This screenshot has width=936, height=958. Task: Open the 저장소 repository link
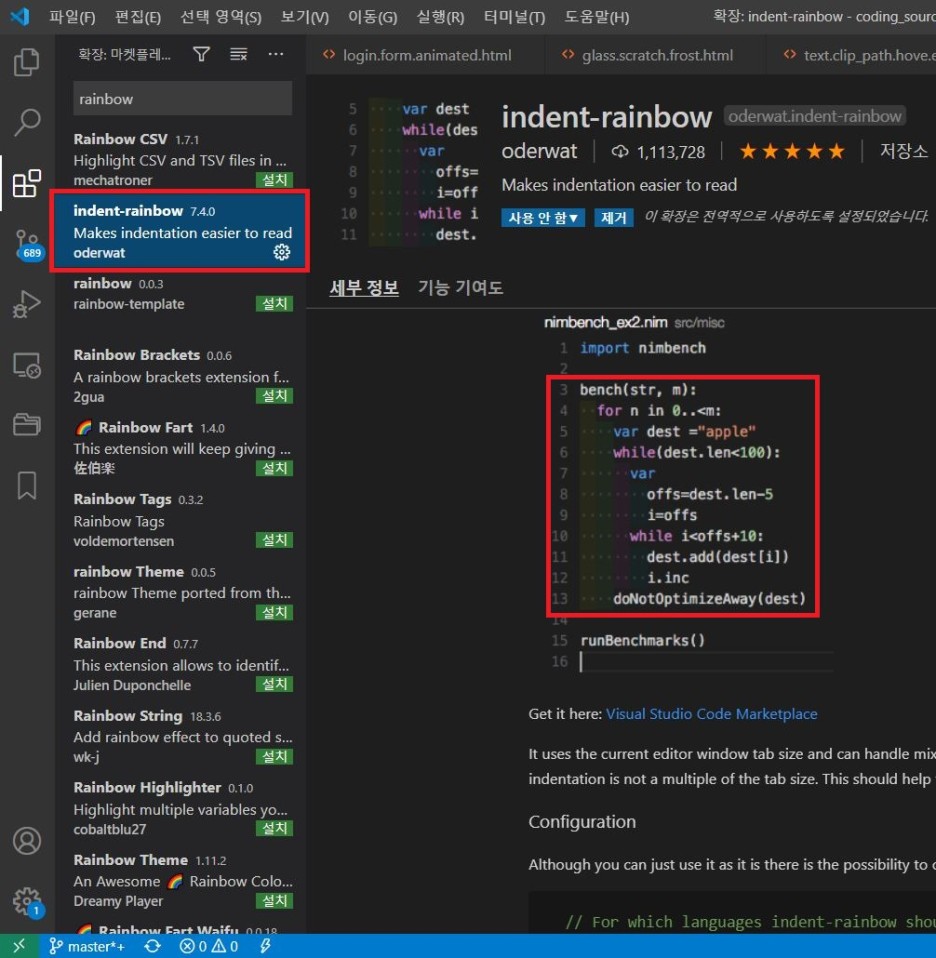[903, 151]
